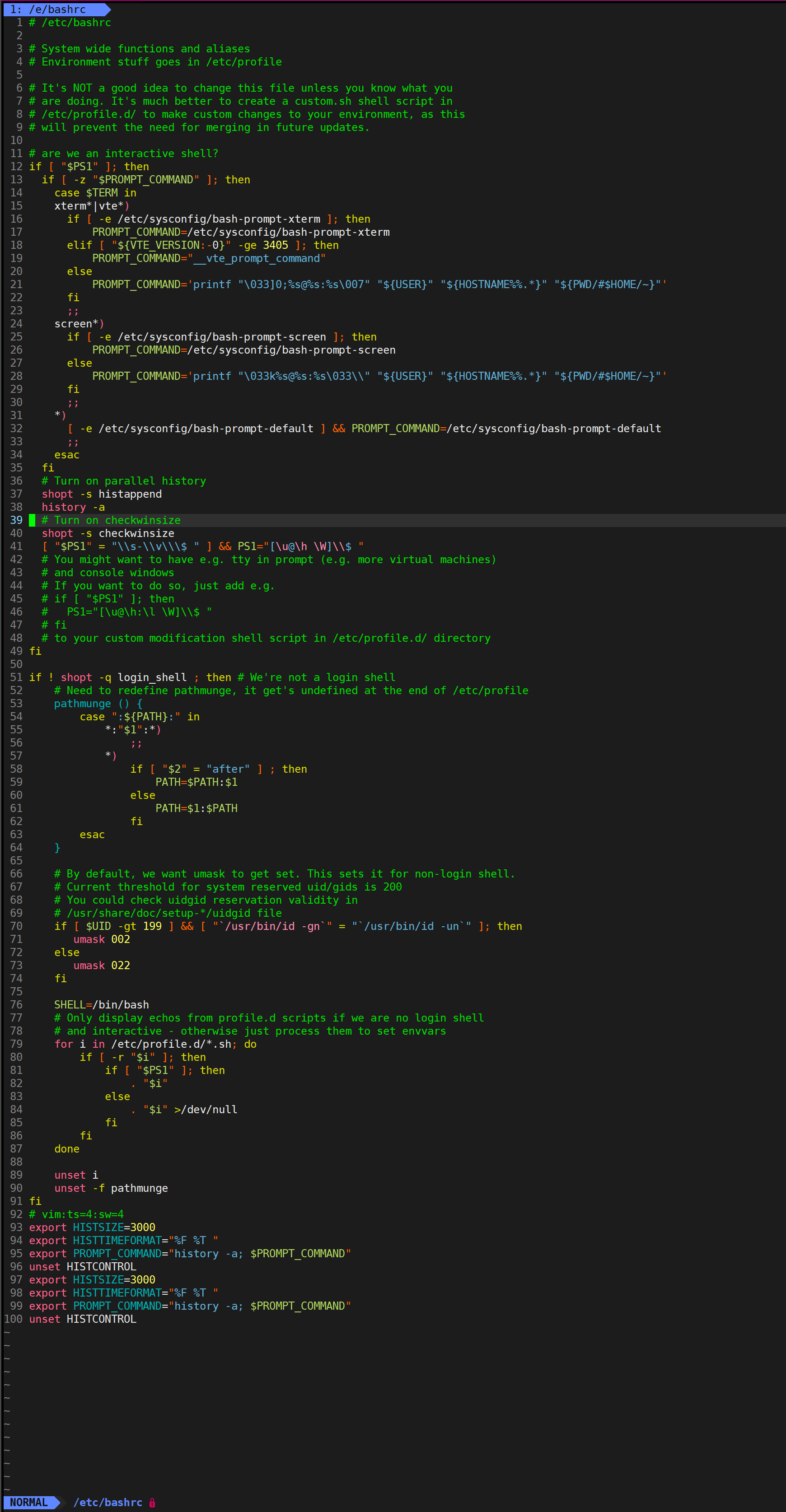The height and width of the screenshot is (1512, 786).
Task: Click '# vim:ts=4:sw=4' modeline
Action: click(76, 1214)
